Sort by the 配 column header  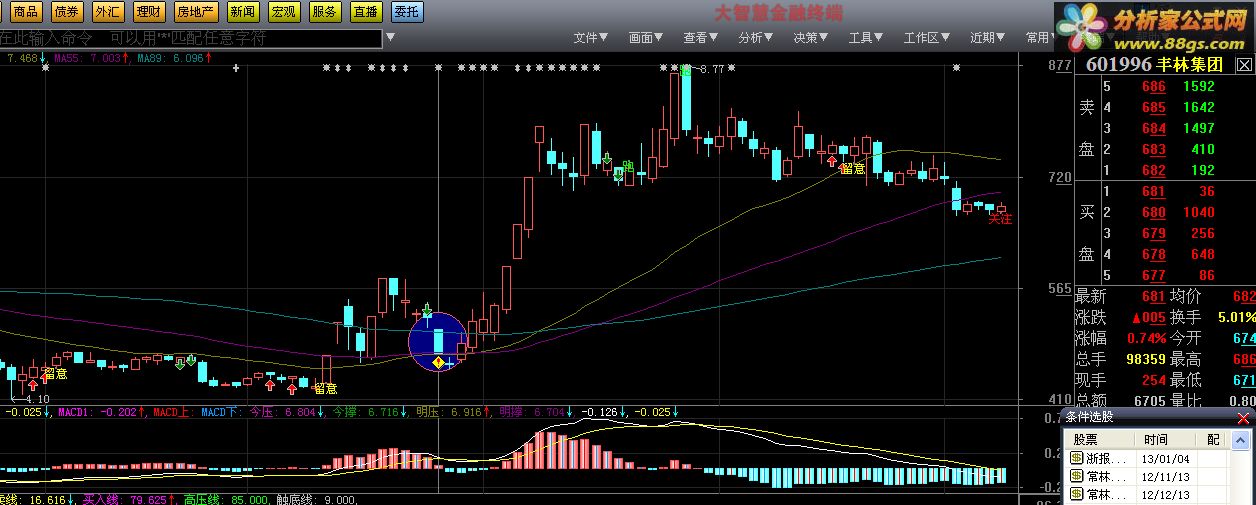point(1213,439)
